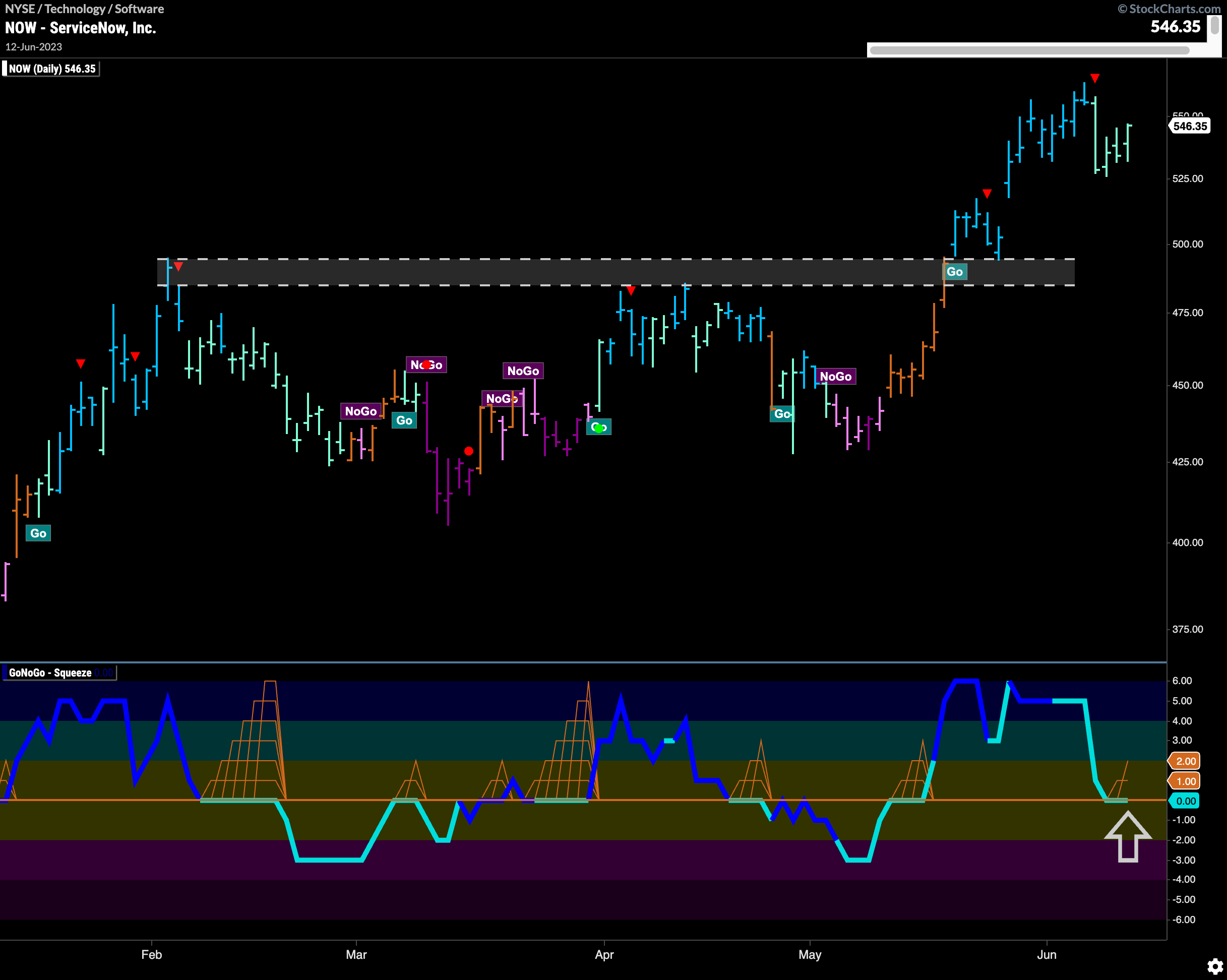Click the Go label under the January low
Screen dimensions: 1227x980
click(38, 533)
